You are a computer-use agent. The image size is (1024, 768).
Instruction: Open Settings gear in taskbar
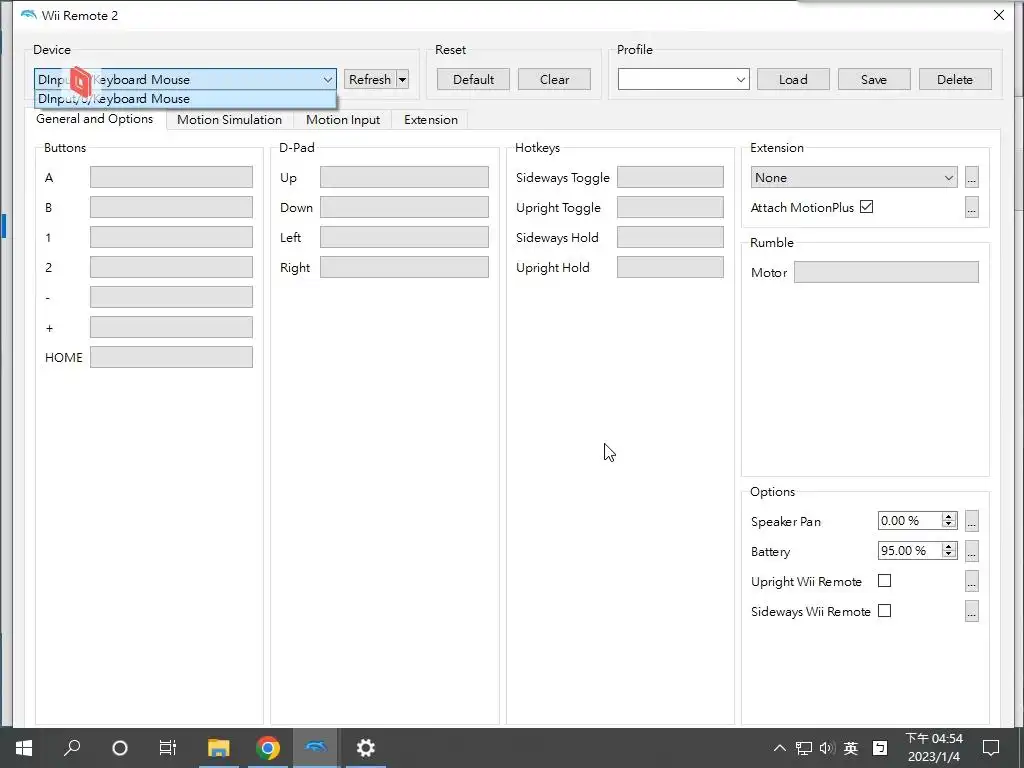tap(366, 748)
